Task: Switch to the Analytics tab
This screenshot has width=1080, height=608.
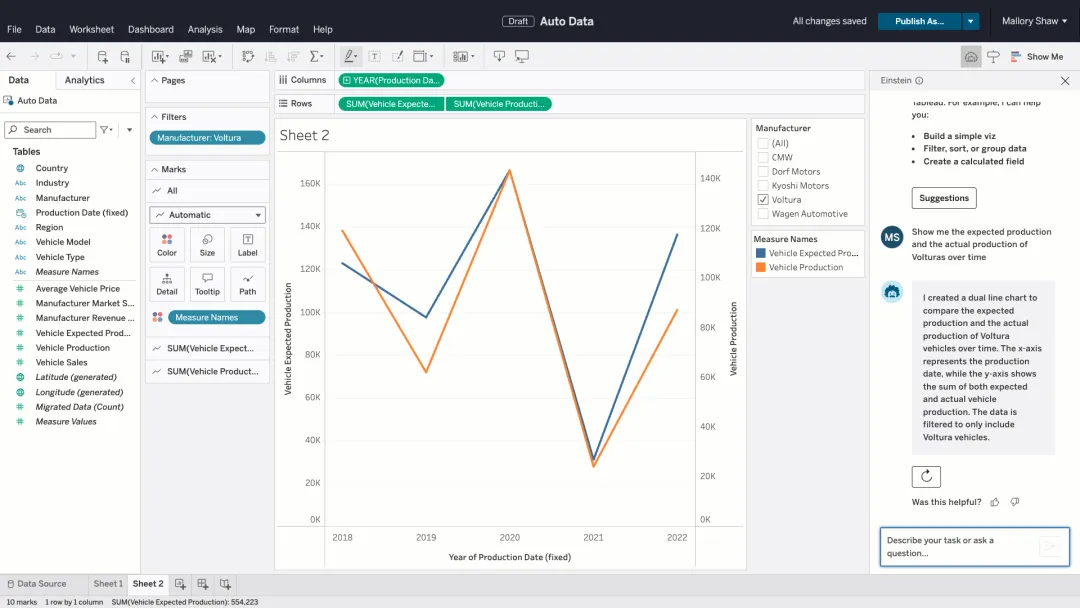Action: click(x=85, y=80)
